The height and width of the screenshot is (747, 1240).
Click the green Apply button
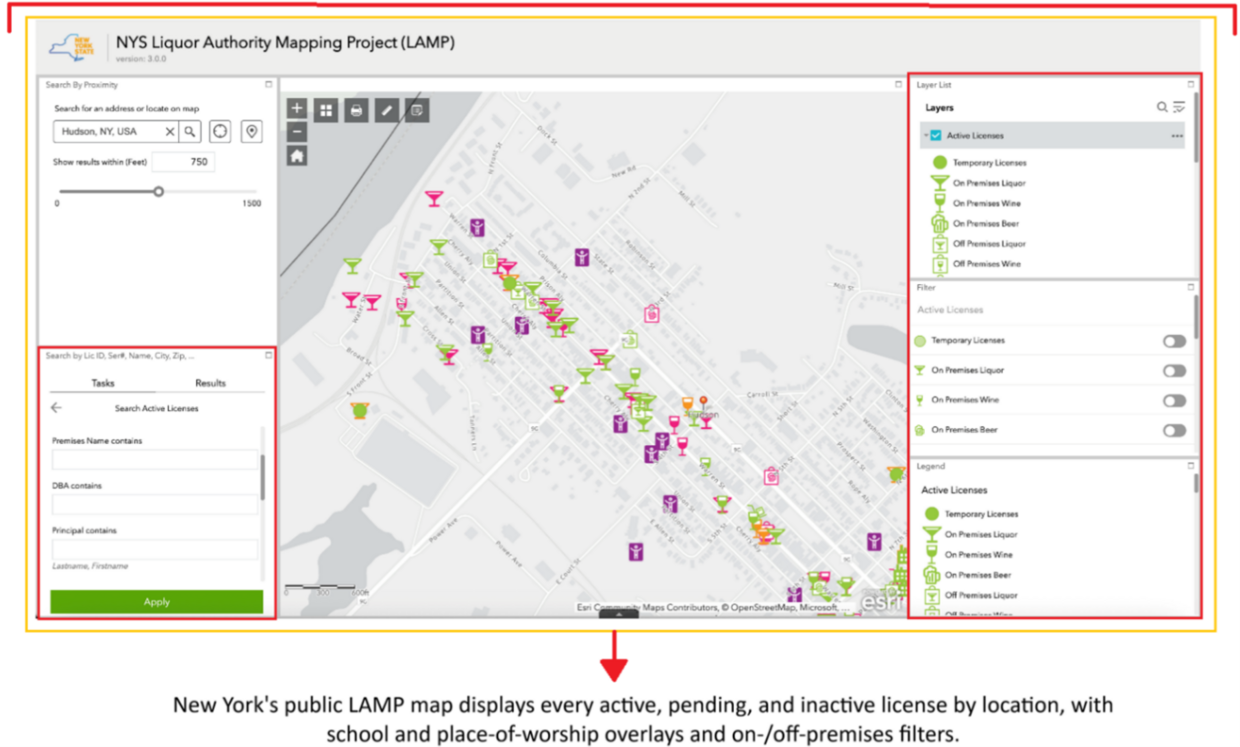tap(157, 602)
